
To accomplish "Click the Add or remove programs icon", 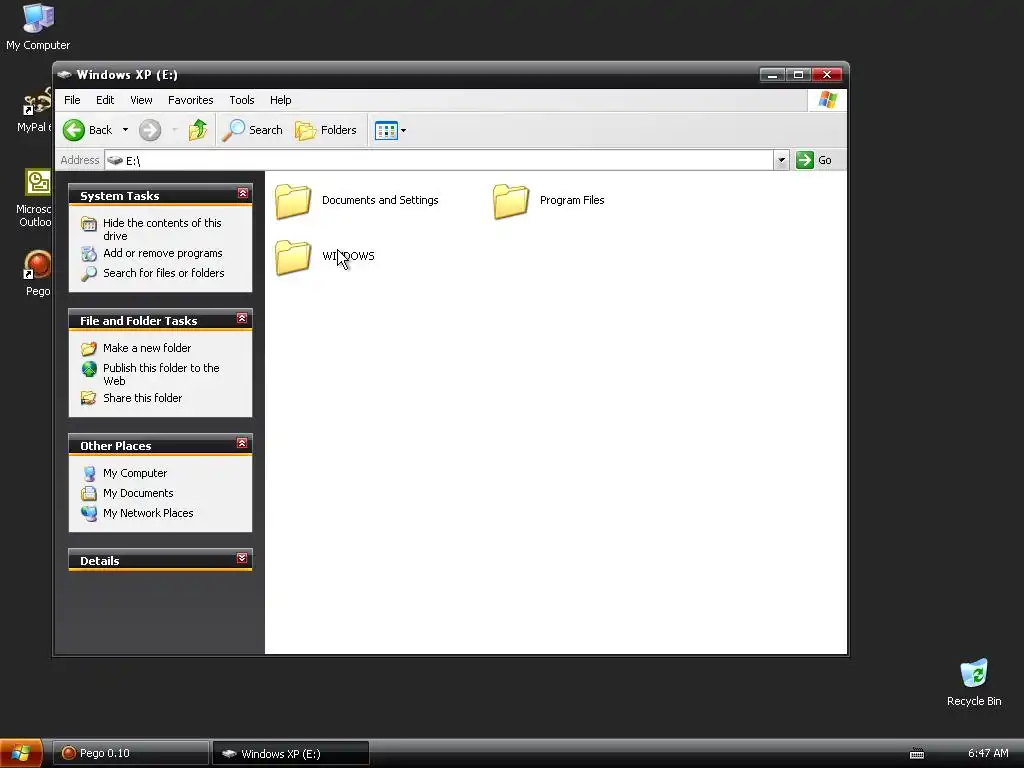I will pos(89,253).
